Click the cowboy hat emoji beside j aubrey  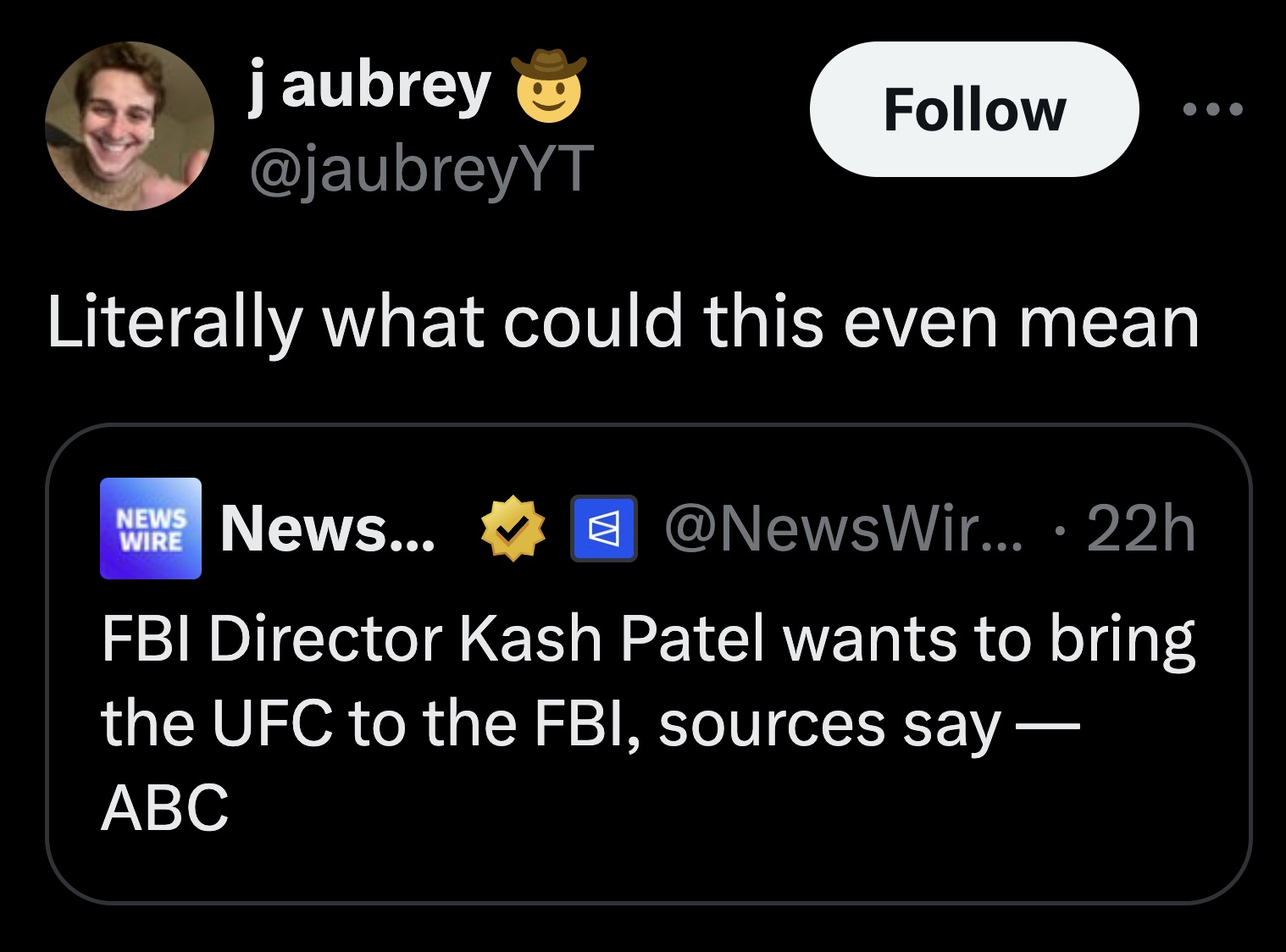coord(548,86)
